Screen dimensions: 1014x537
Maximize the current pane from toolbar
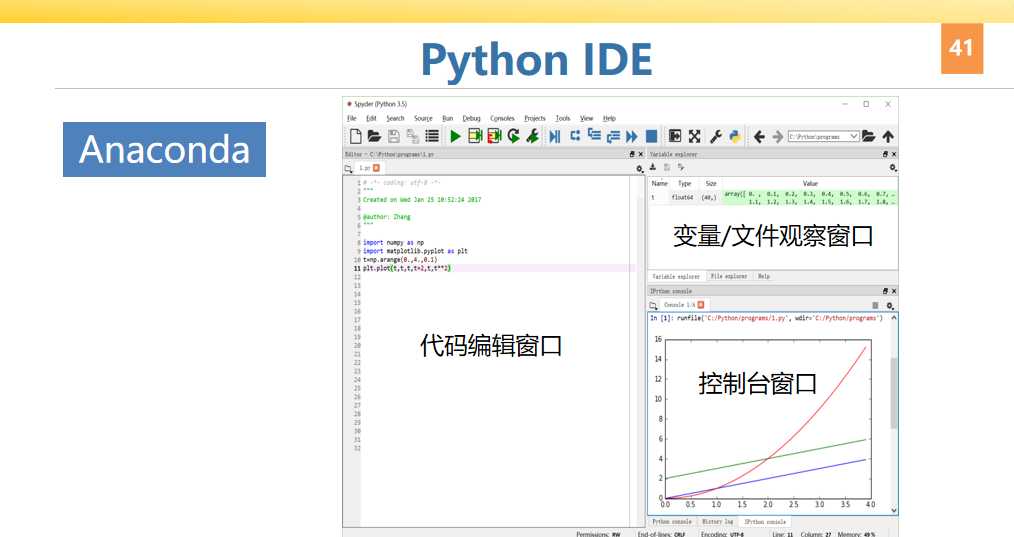click(675, 136)
